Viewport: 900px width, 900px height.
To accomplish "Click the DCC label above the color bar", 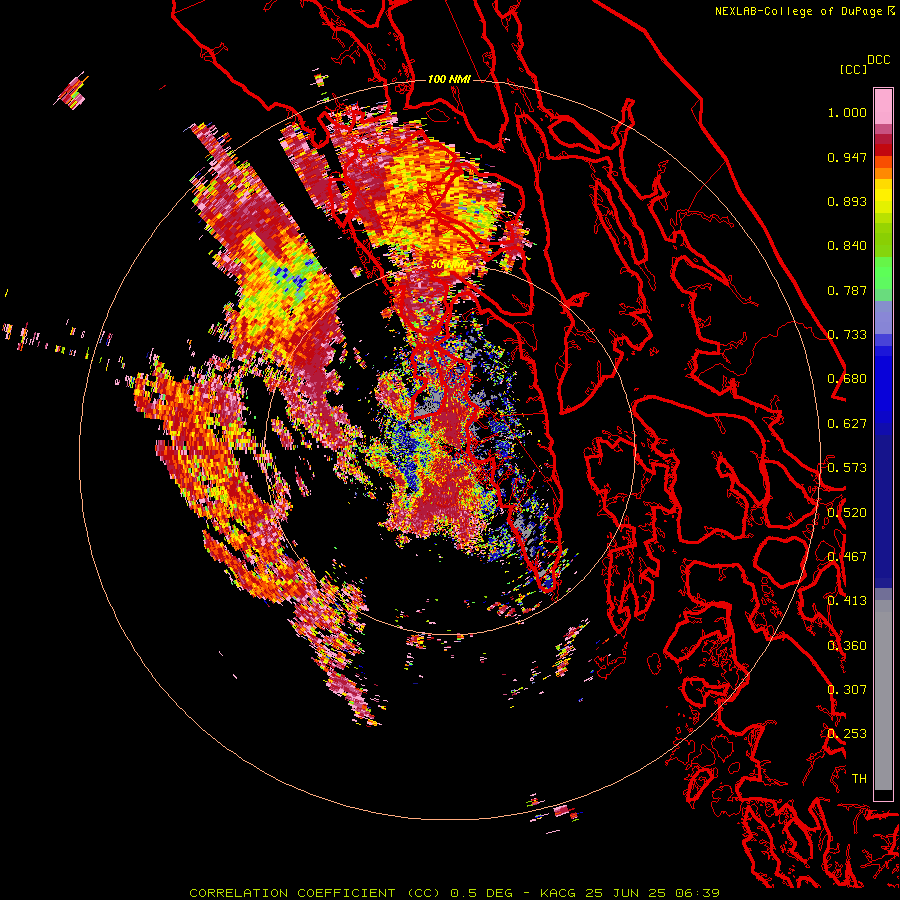I will pyautogui.click(x=879, y=60).
